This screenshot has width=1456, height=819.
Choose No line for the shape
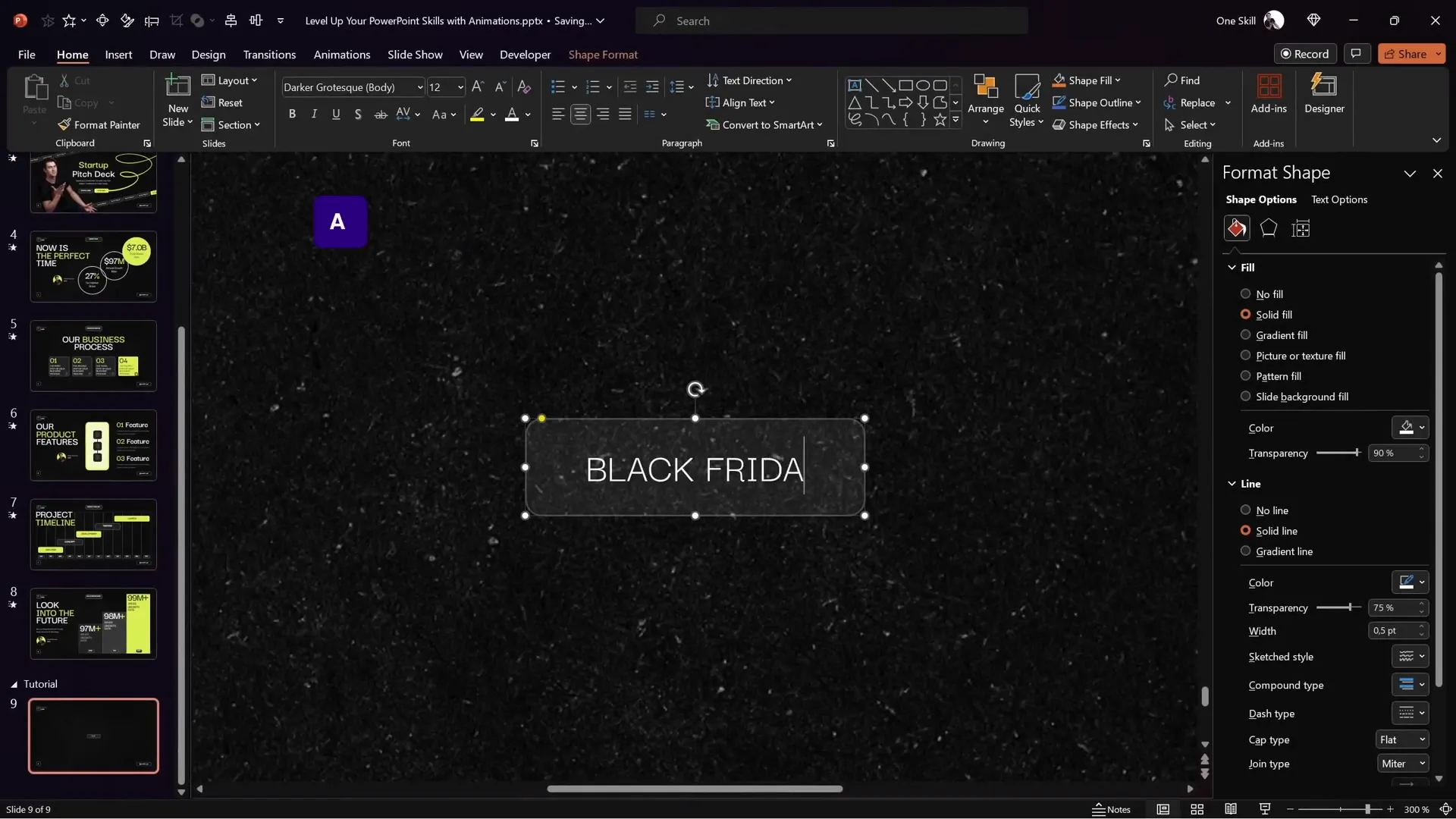pos(1244,510)
